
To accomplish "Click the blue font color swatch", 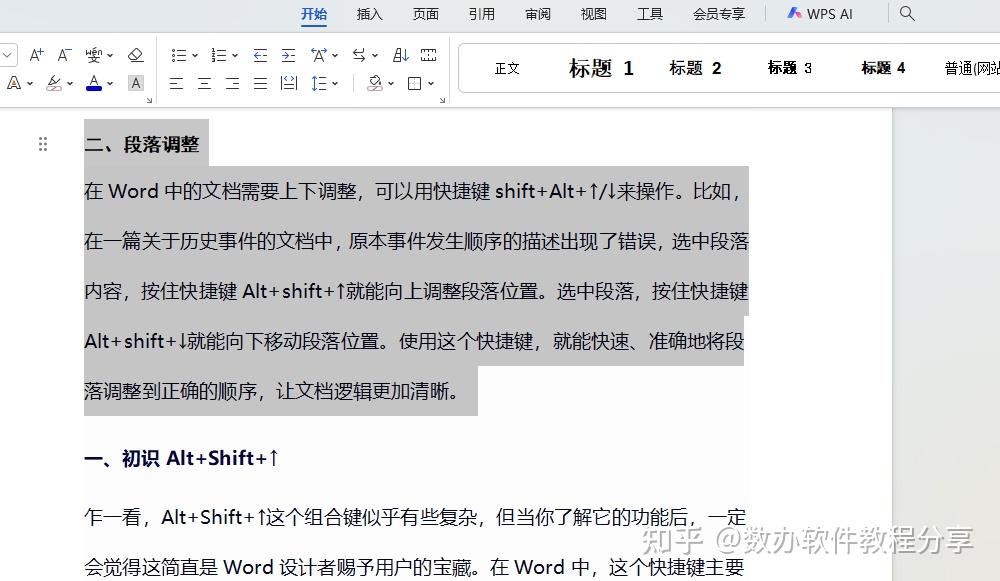I will pos(92,88).
